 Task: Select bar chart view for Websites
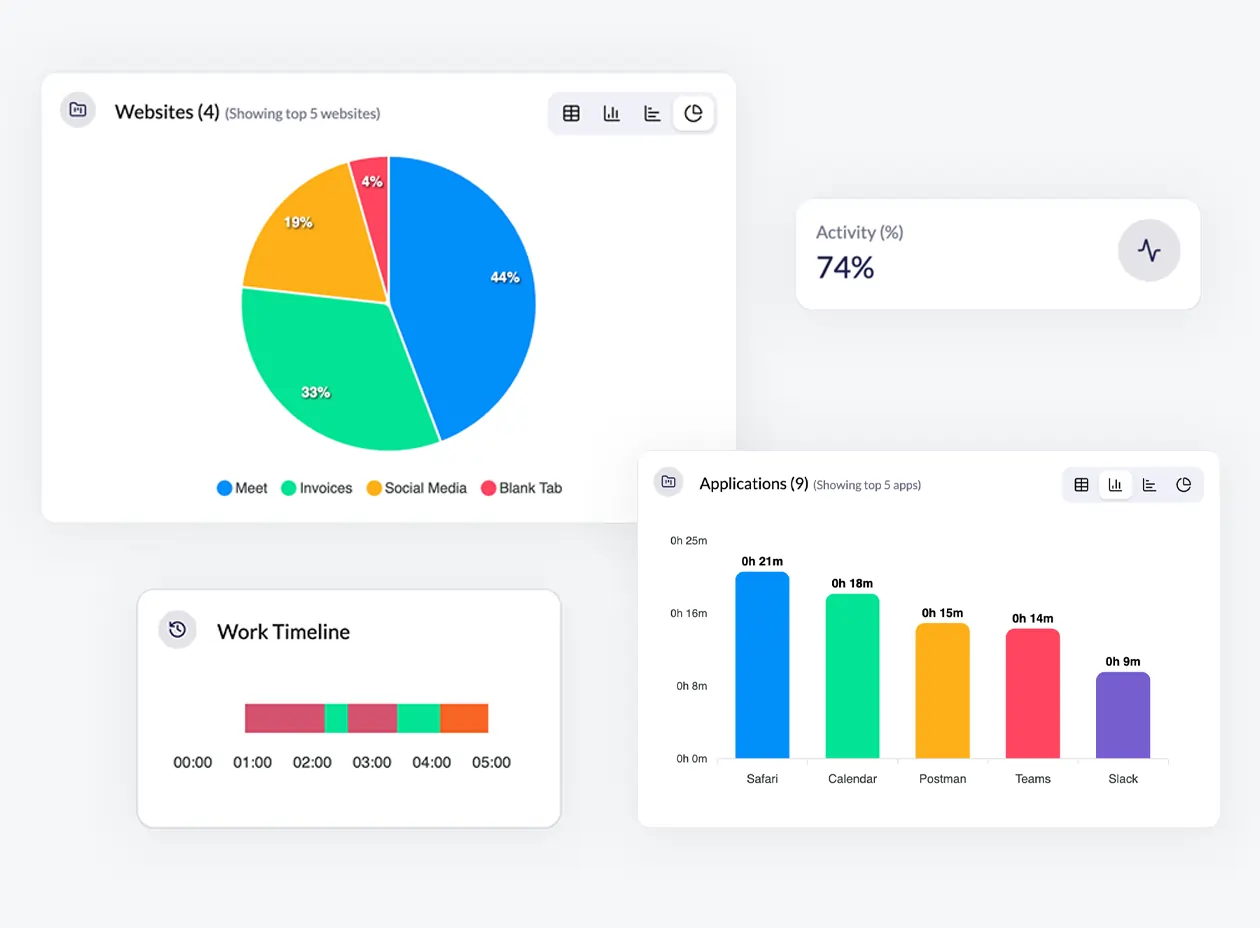coord(612,113)
